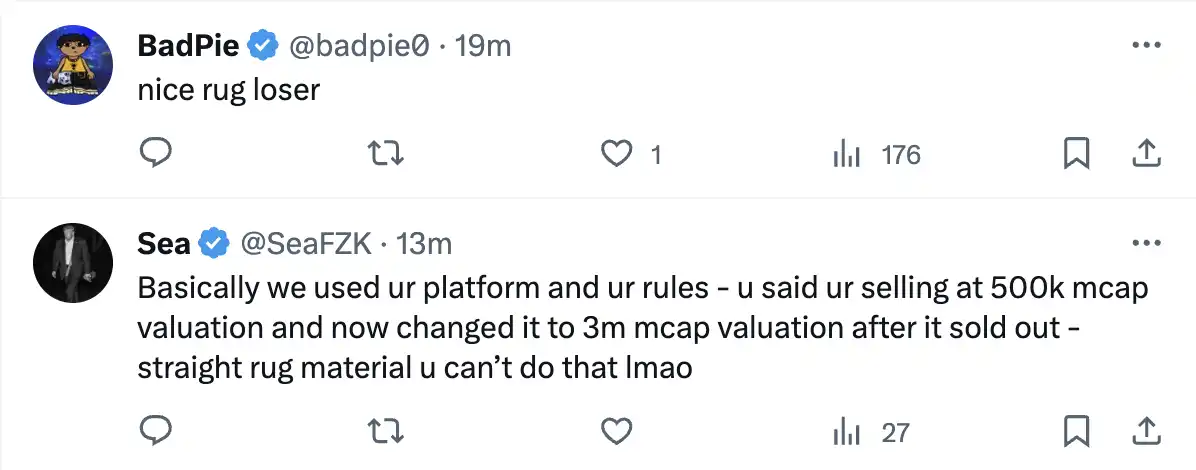Reply to BadPie's tweet

[155, 154]
